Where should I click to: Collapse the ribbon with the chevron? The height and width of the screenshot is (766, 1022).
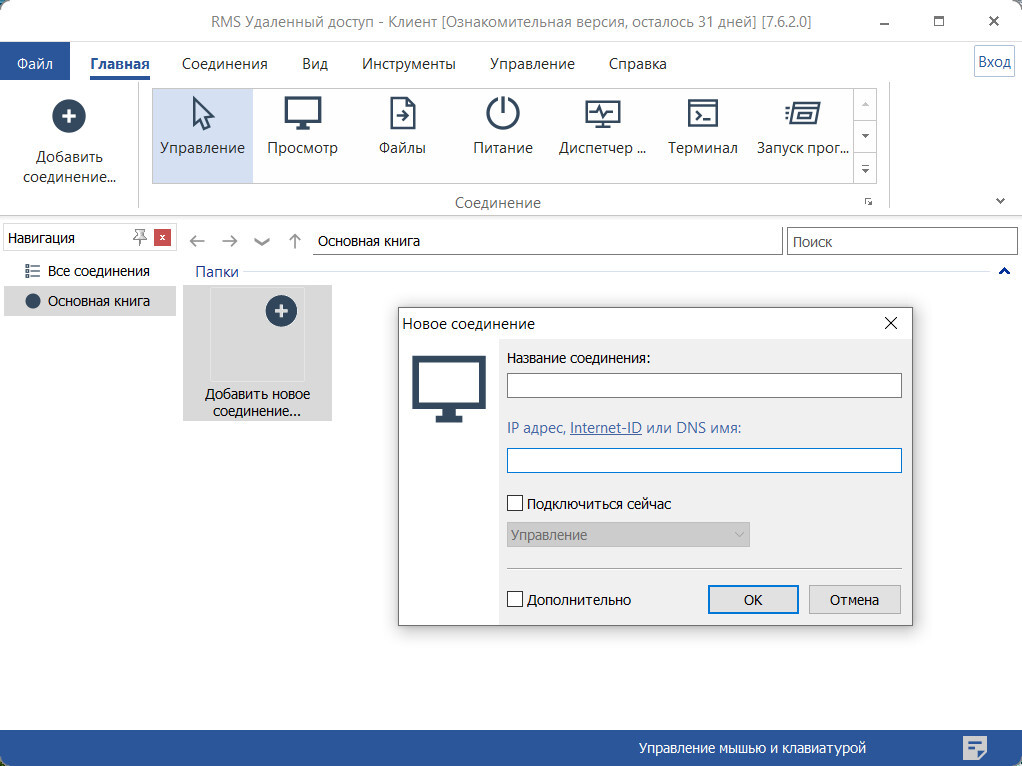click(1000, 201)
